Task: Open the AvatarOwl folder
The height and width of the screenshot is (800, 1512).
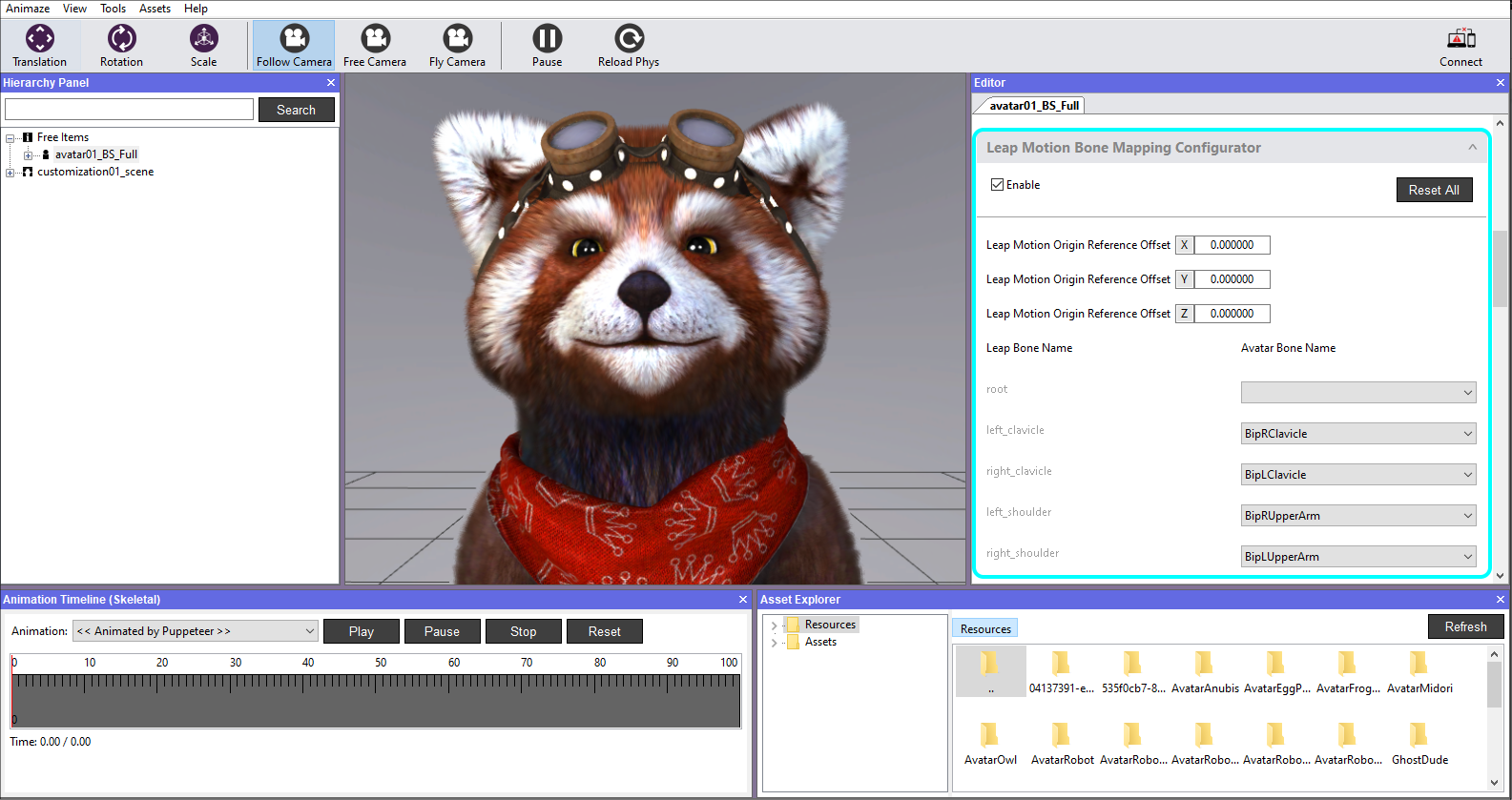Action: point(990,744)
